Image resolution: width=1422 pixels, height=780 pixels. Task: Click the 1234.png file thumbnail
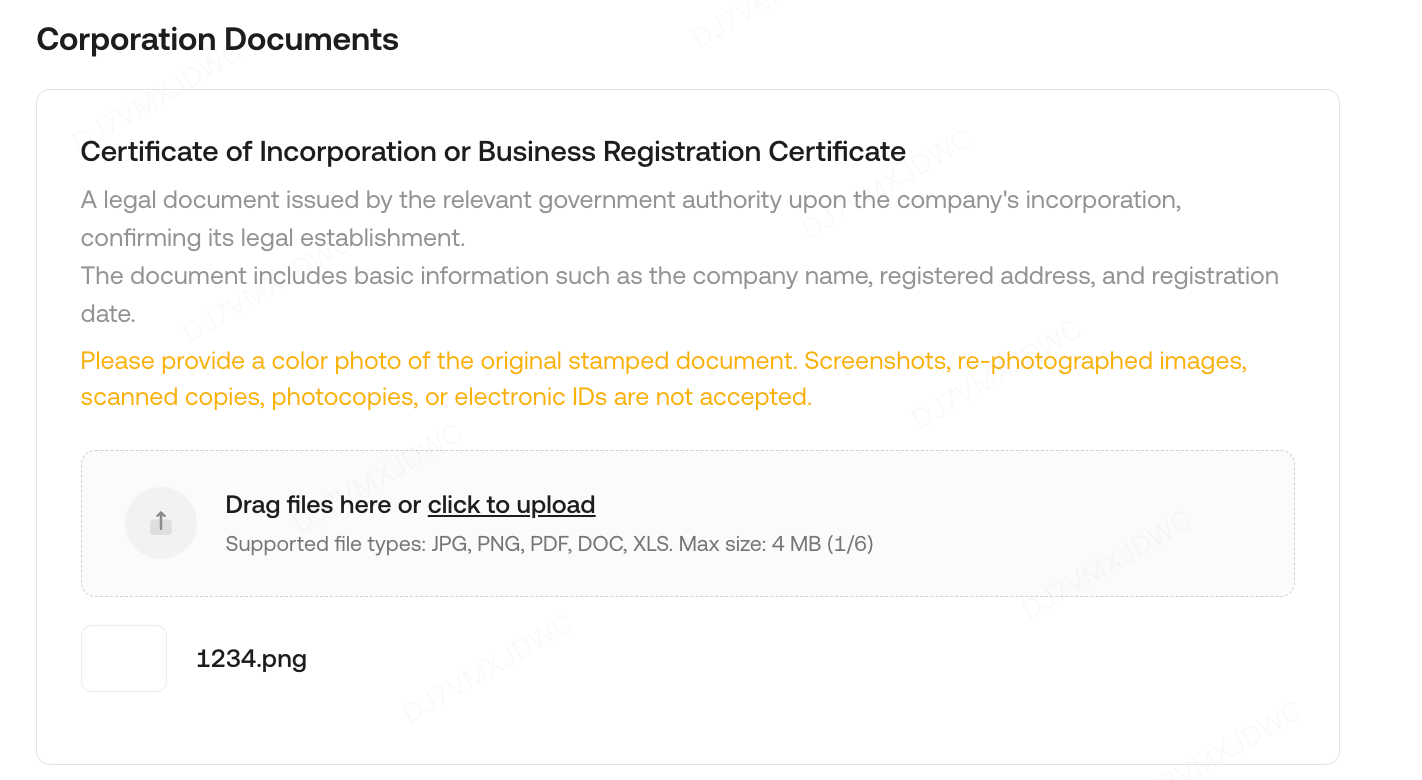click(x=124, y=658)
